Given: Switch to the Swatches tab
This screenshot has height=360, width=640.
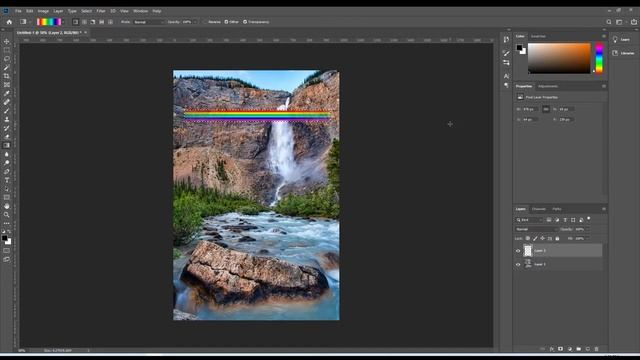Looking at the screenshot, I should [538, 36].
